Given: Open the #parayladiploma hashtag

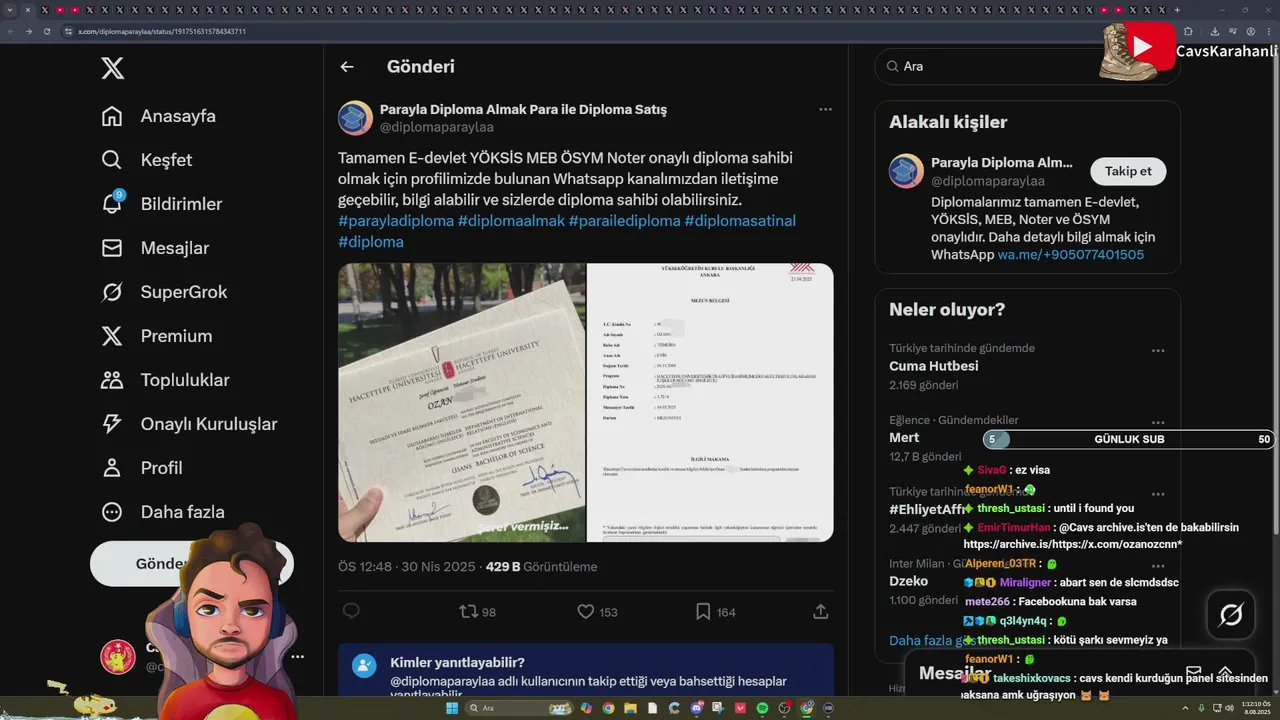Looking at the screenshot, I should (x=396, y=221).
